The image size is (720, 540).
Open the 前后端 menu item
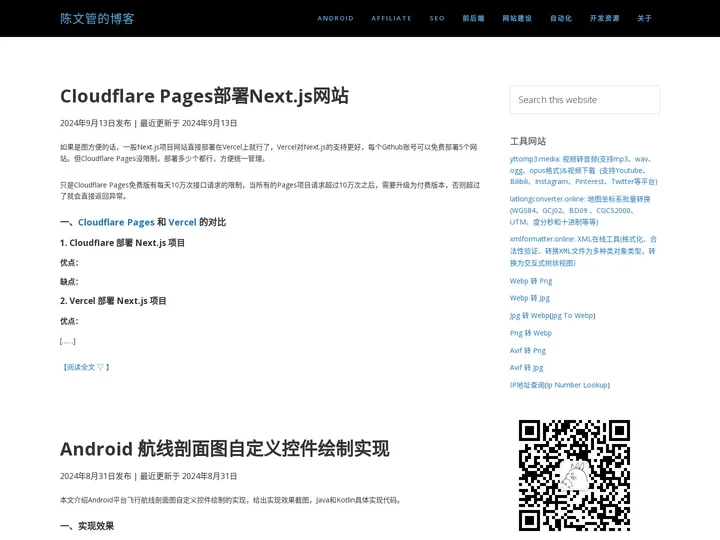[x=473, y=18]
